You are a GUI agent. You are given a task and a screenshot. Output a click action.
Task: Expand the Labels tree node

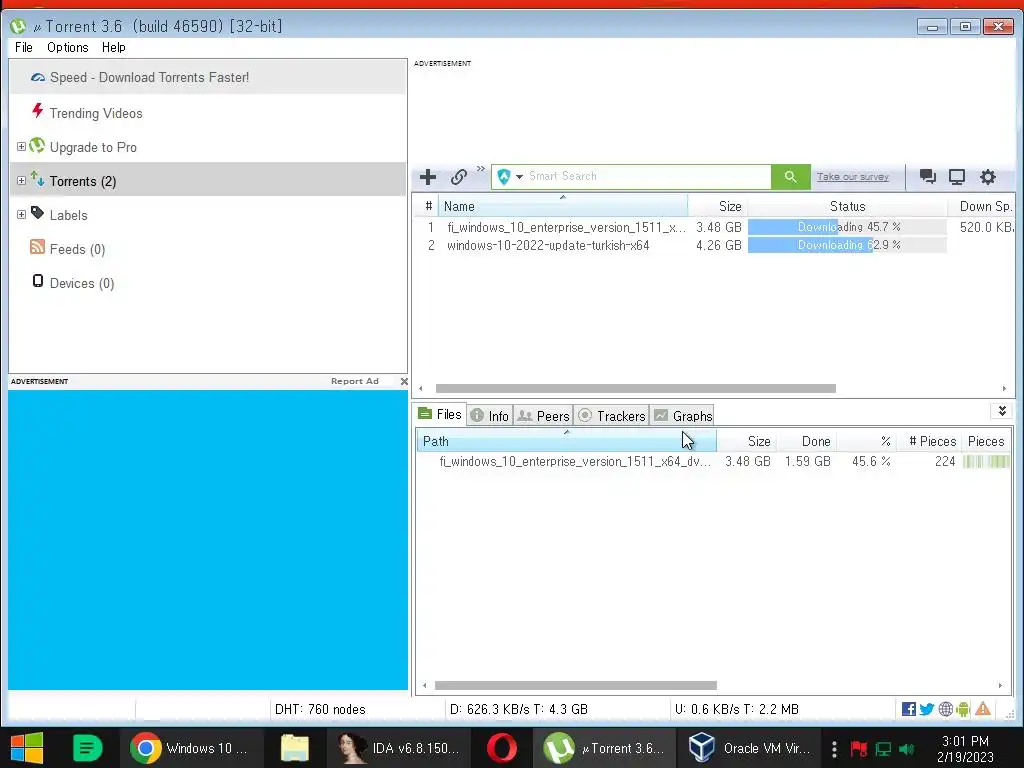[x=21, y=214]
